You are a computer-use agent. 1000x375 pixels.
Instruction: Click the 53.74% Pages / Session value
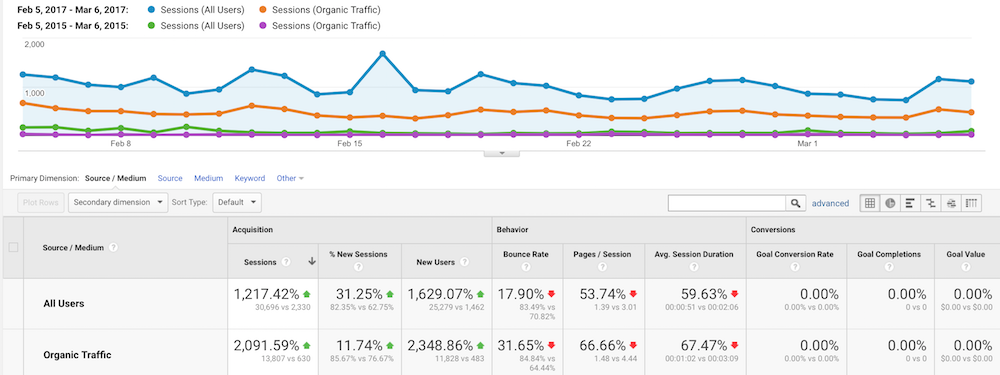(x=603, y=294)
